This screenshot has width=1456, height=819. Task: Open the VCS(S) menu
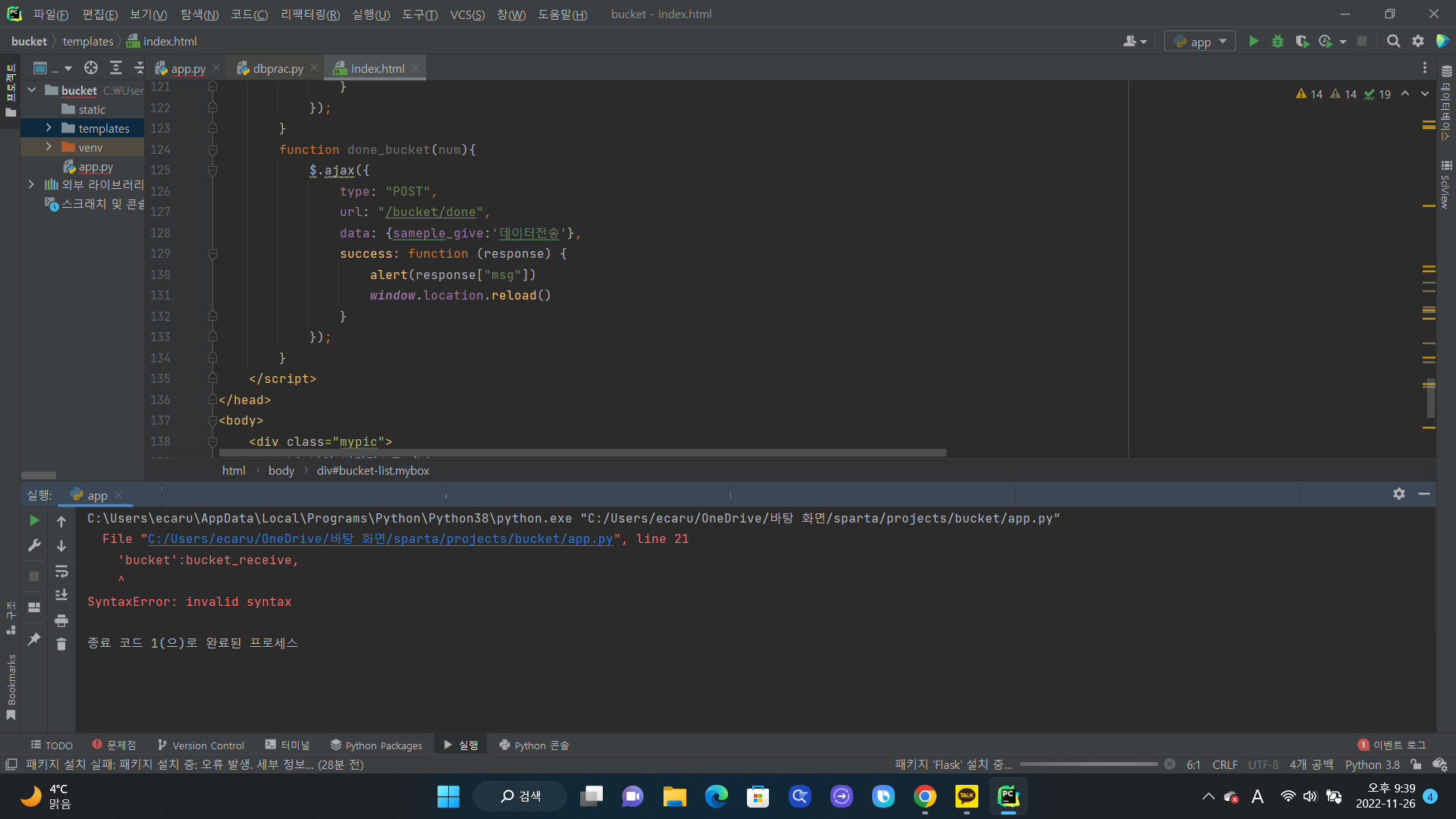[x=467, y=14]
